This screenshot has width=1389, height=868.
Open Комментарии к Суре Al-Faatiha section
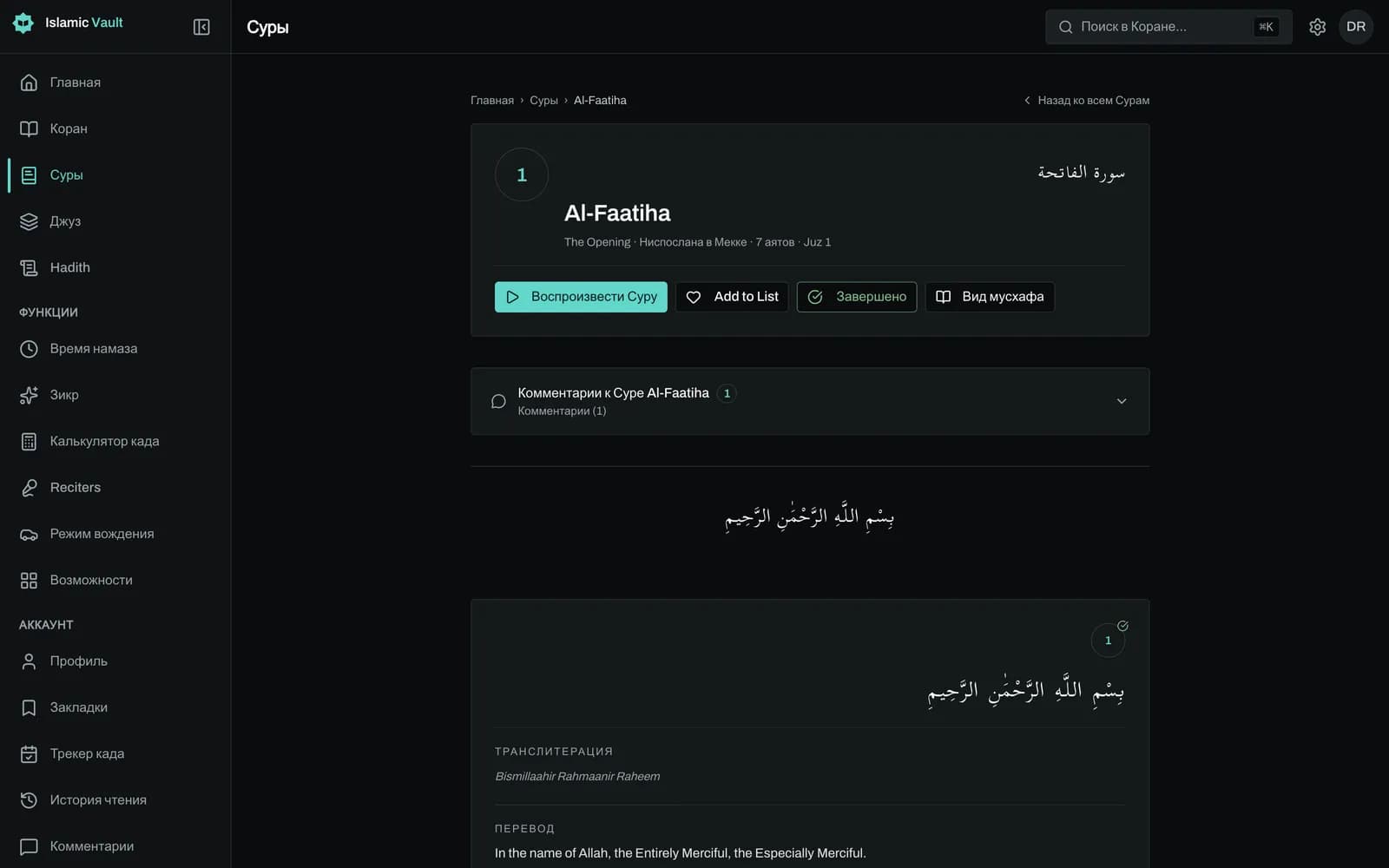click(x=810, y=401)
